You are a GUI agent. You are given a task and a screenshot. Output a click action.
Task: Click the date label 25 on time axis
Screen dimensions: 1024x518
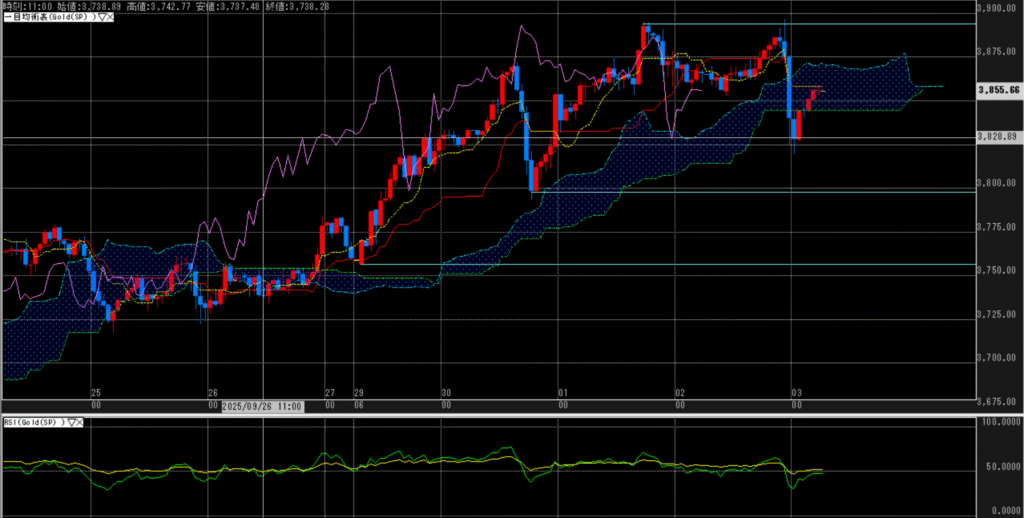[x=96, y=394]
